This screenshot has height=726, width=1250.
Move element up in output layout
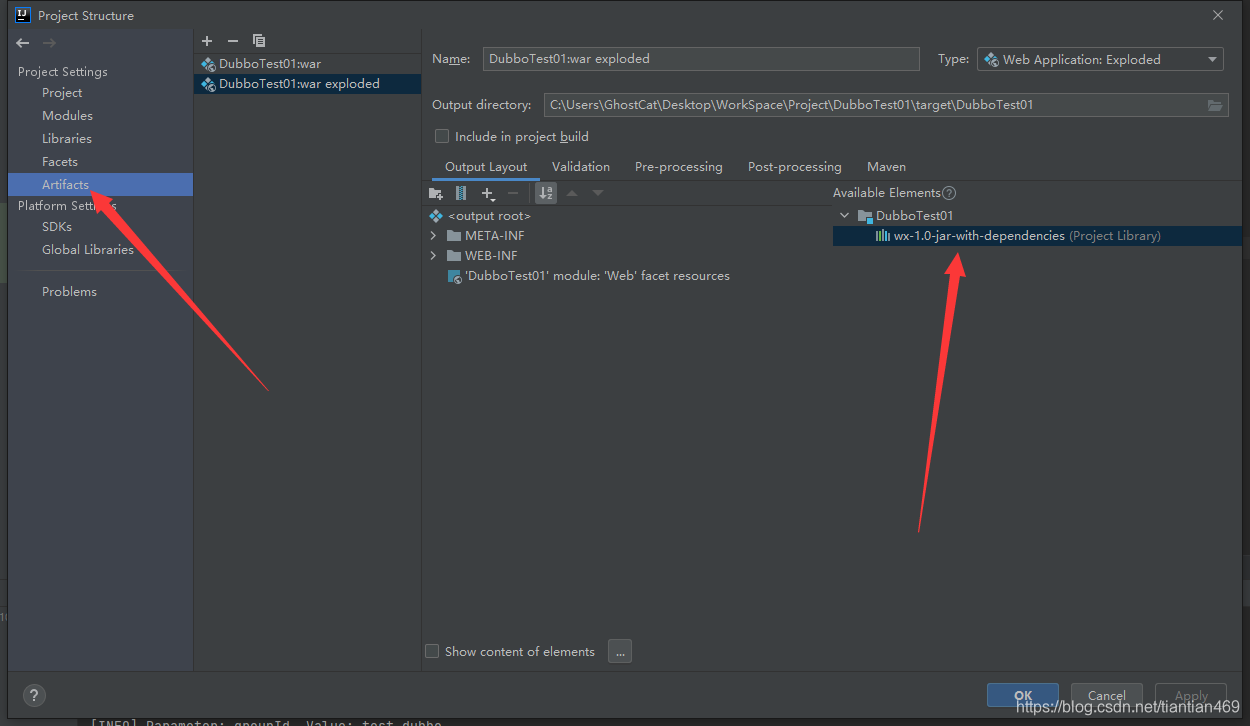click(x=572, y=193)
